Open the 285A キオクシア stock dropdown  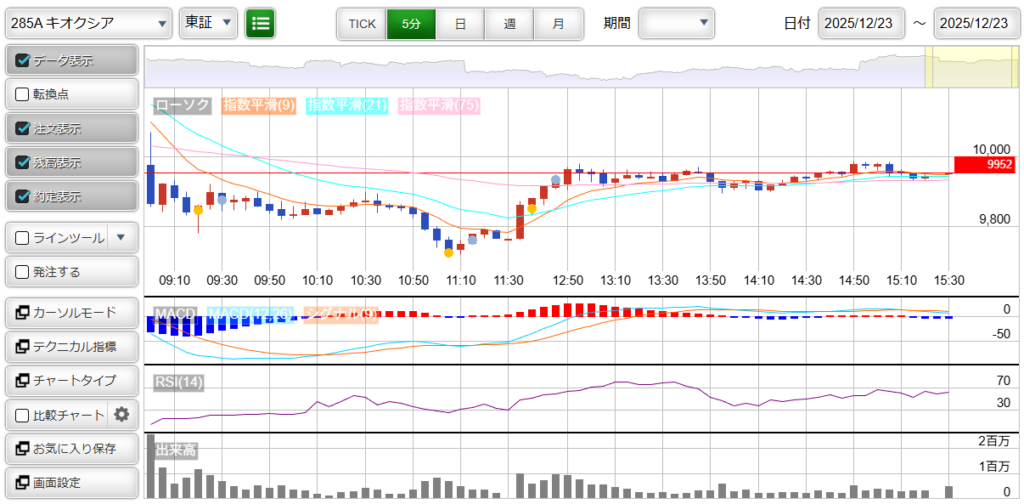coord(88,23)
